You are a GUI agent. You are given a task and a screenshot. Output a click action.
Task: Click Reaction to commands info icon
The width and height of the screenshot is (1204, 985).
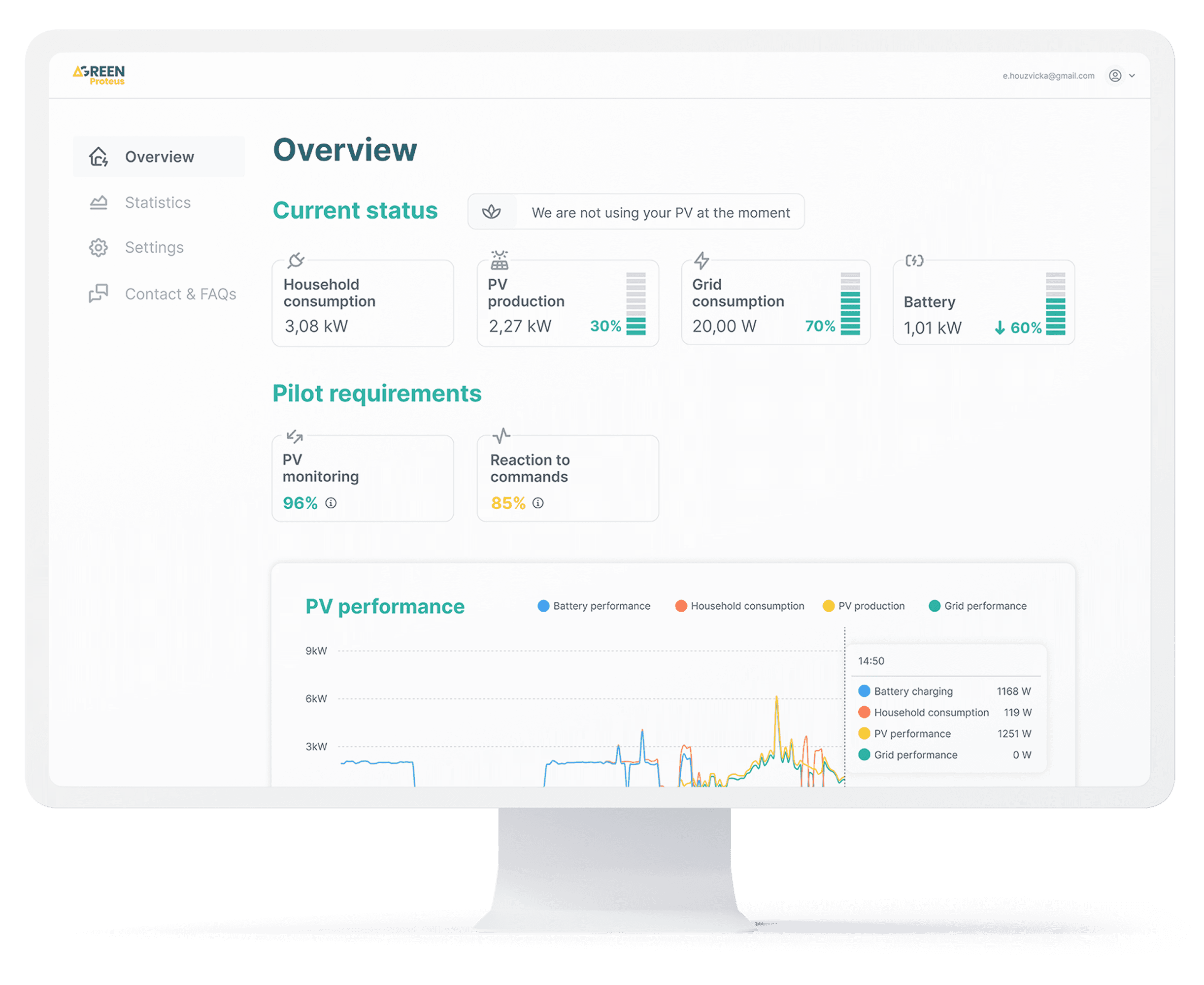coord(538,503)
